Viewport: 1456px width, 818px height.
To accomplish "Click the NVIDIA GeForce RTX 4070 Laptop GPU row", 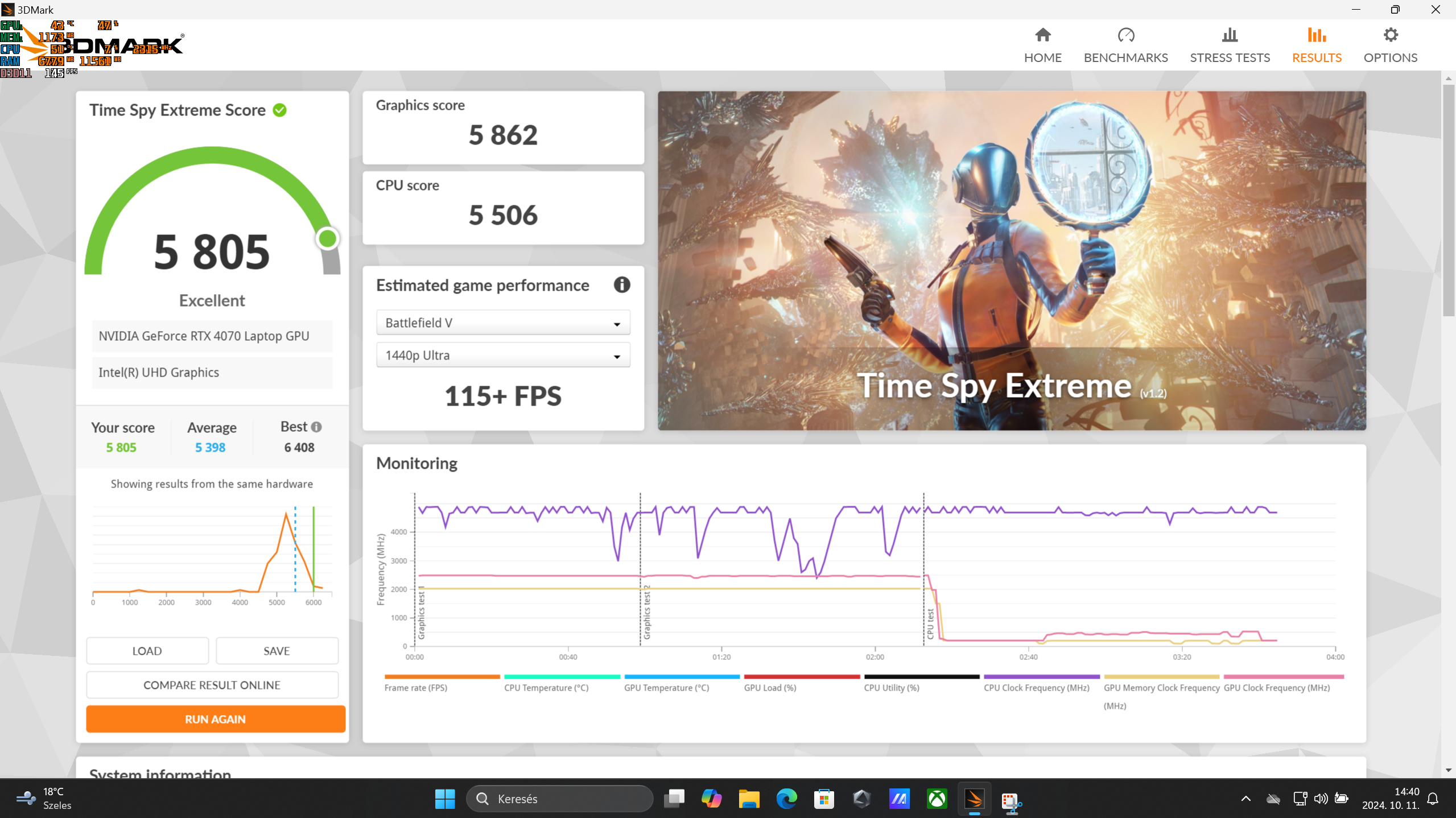I will click(212, 336).
